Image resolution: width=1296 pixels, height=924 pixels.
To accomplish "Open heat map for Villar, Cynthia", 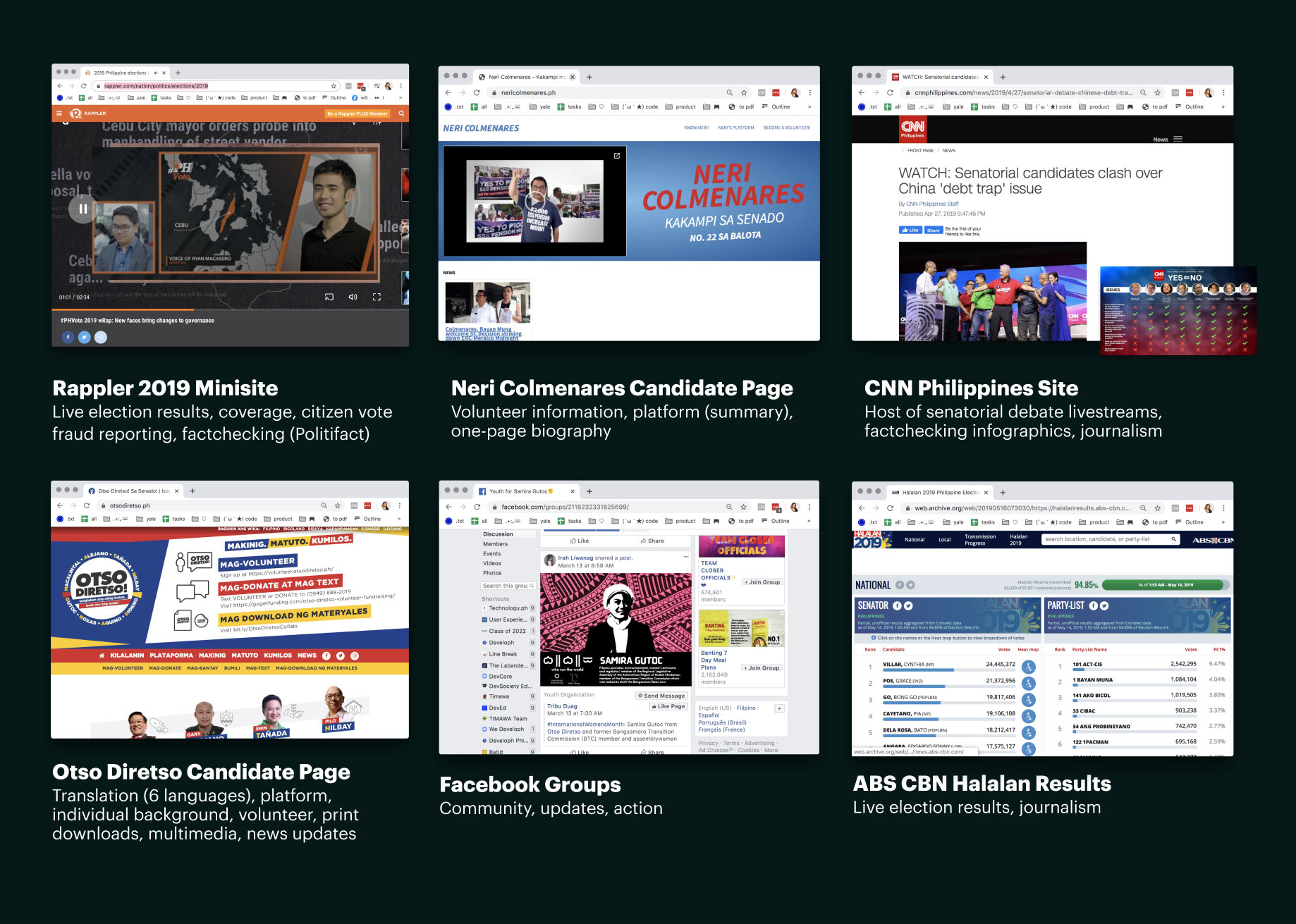I will pos(1029,666).
